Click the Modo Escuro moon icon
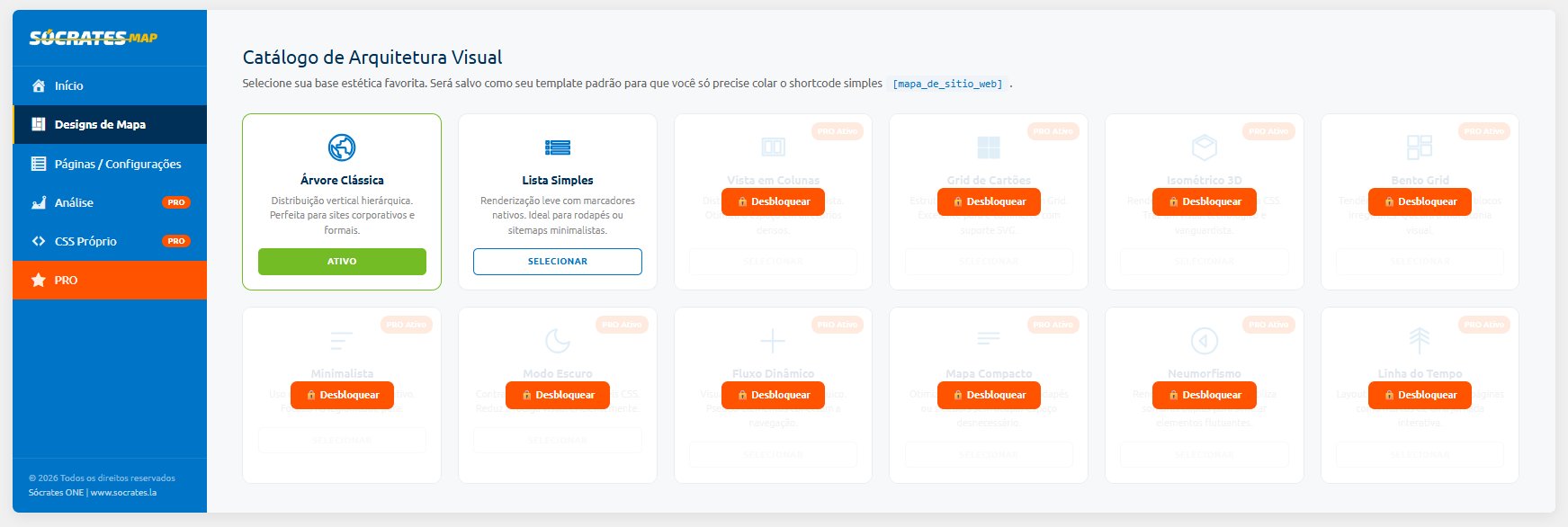Viewport: 1568px width, 527px height. pyautogui.click(x=557, y=340)
